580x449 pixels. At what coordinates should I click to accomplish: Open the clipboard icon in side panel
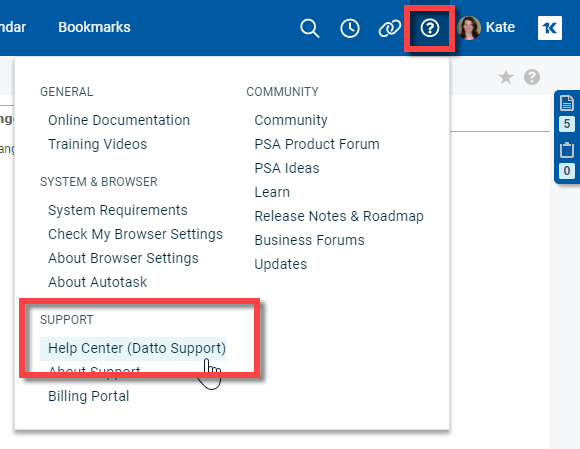[567, 150]
